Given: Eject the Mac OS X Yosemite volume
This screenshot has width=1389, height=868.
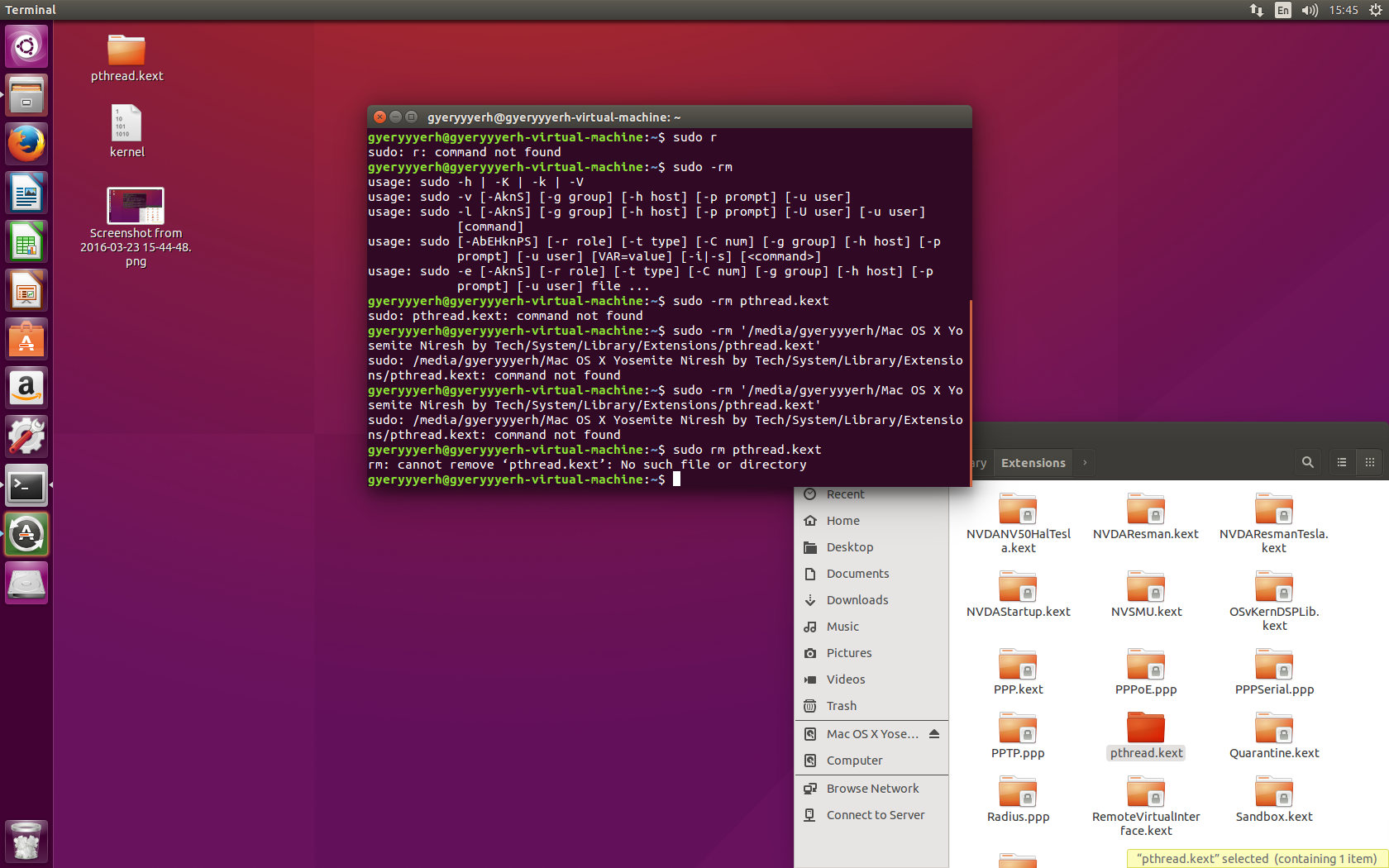Looking at the screenshot, I should [934, 734].
